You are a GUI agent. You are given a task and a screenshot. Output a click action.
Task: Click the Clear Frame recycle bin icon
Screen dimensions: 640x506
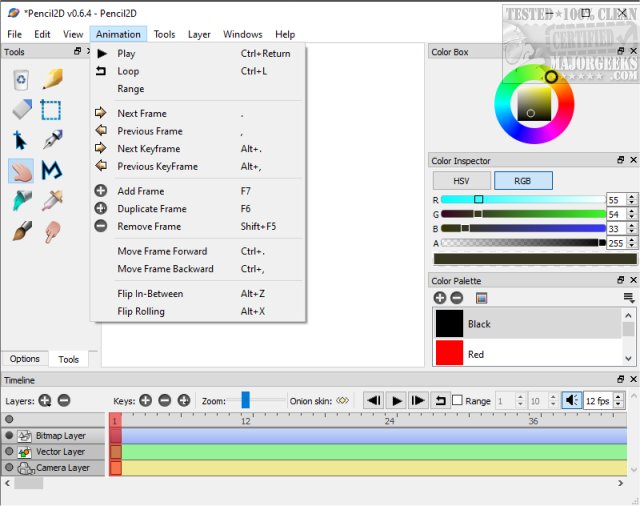pos(21,79)
